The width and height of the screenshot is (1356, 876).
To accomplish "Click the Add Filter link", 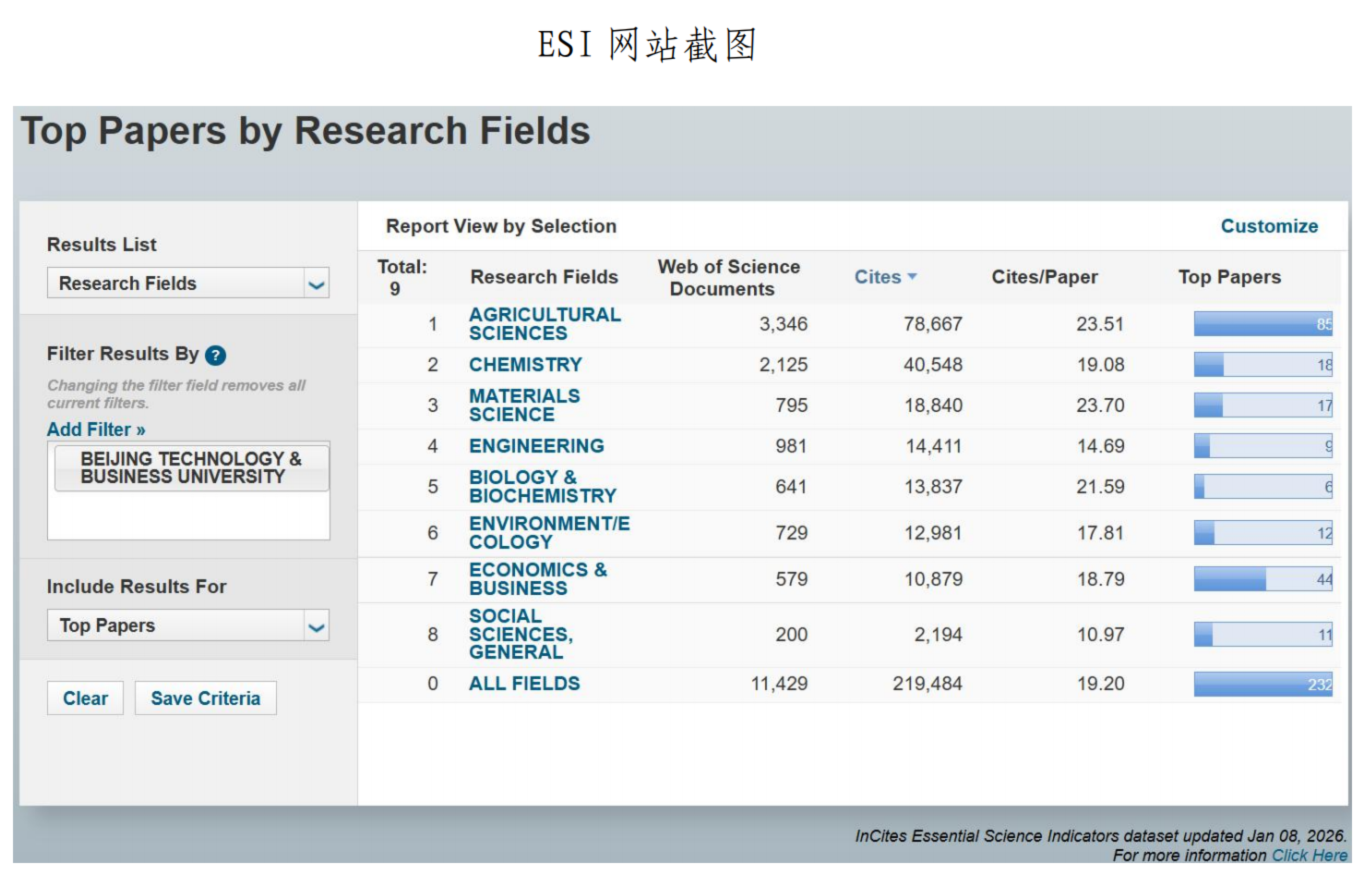I will pos(96,429).
